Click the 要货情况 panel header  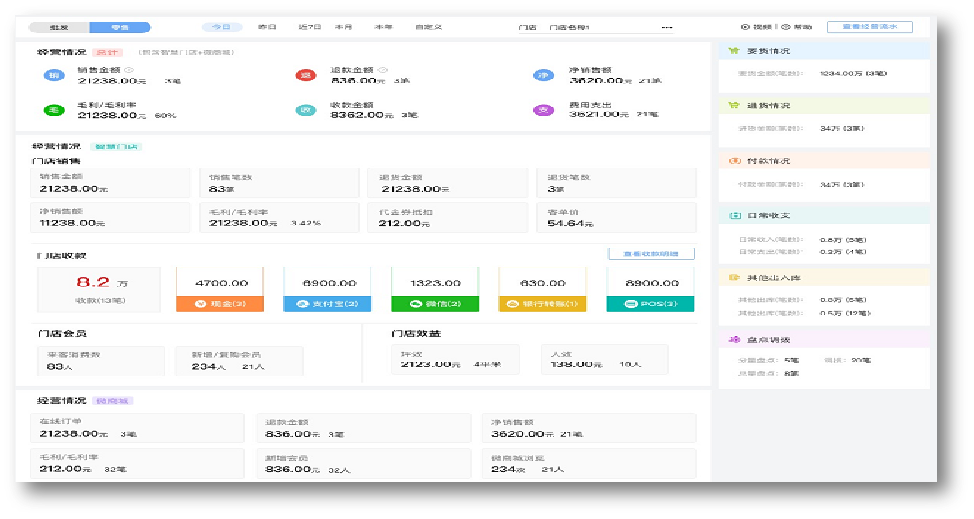pos(824,51)
